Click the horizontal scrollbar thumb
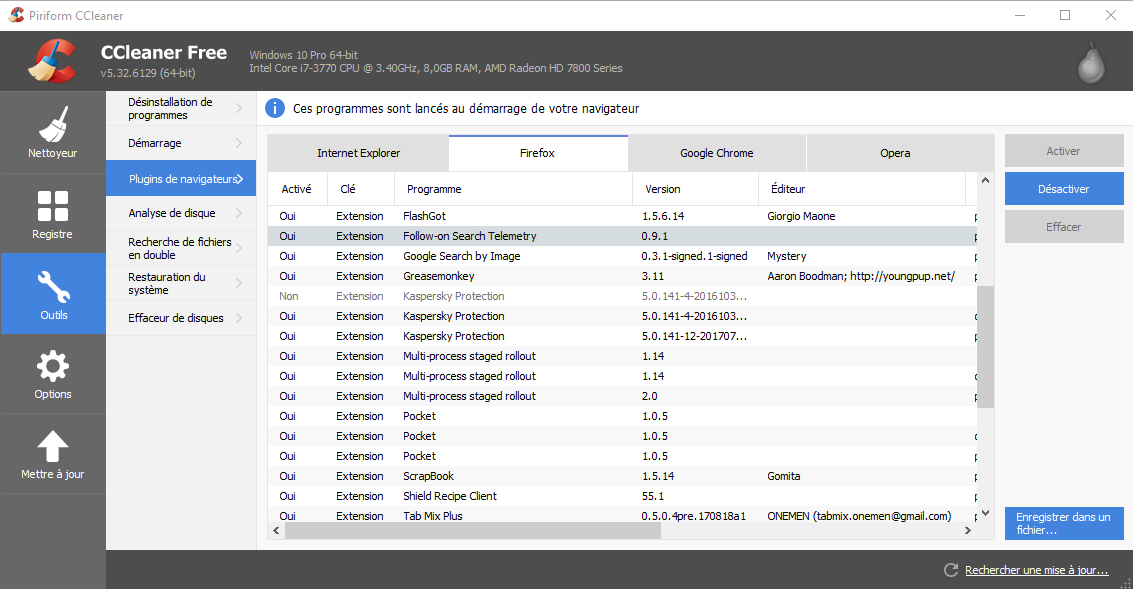The image size is (1133, 589). [x=473, y=530]
